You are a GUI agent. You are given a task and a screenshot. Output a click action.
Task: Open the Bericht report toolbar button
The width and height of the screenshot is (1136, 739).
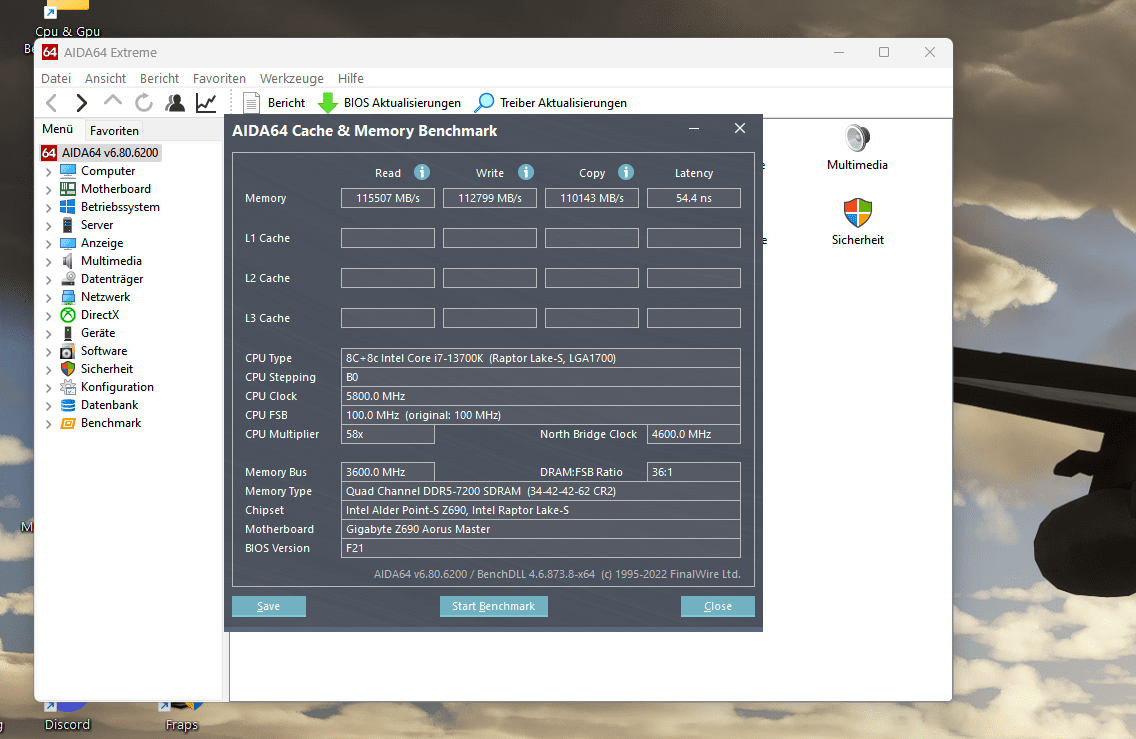click(x=275, y=103)
